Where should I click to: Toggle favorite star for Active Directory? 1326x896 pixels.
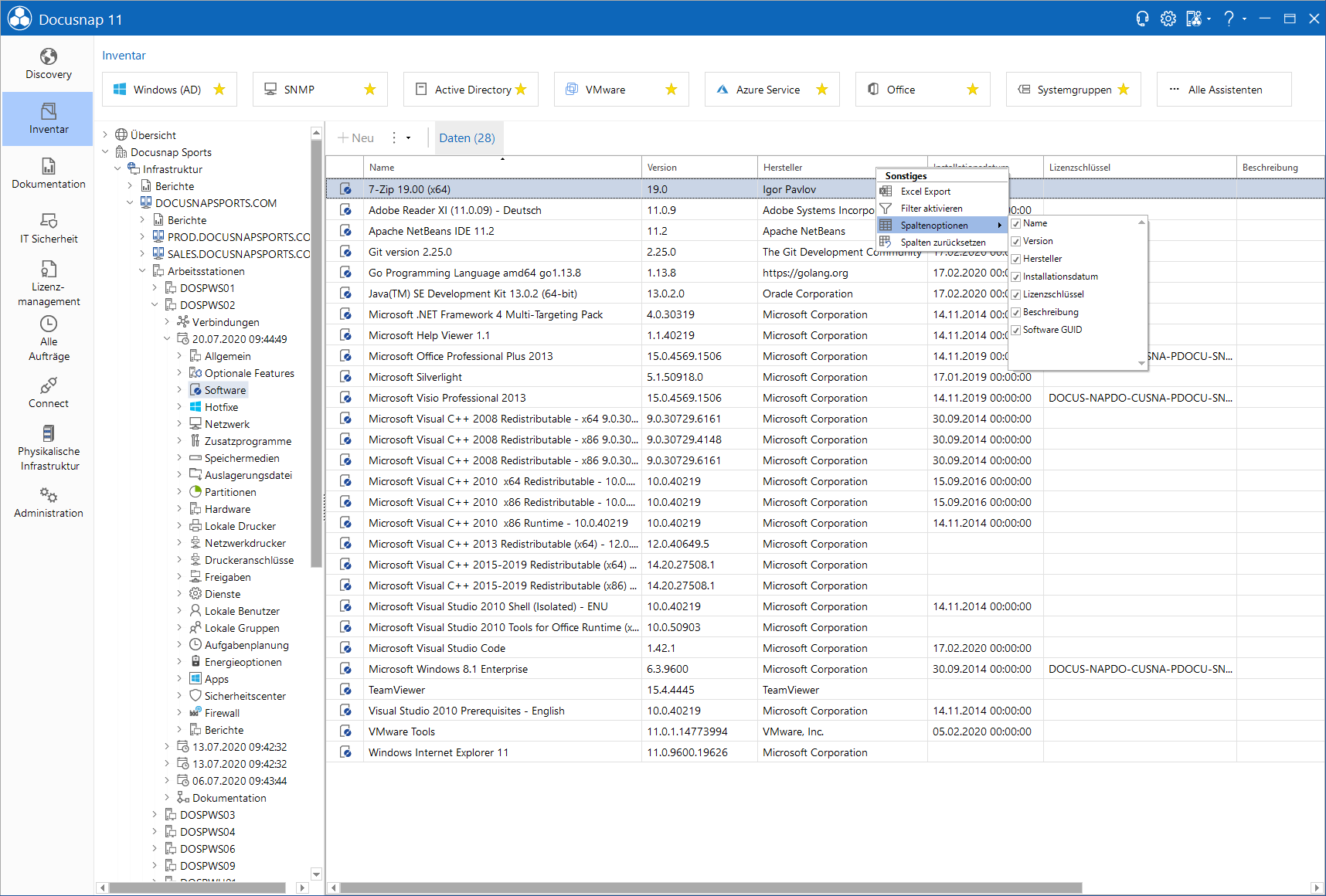coord(521,90)
